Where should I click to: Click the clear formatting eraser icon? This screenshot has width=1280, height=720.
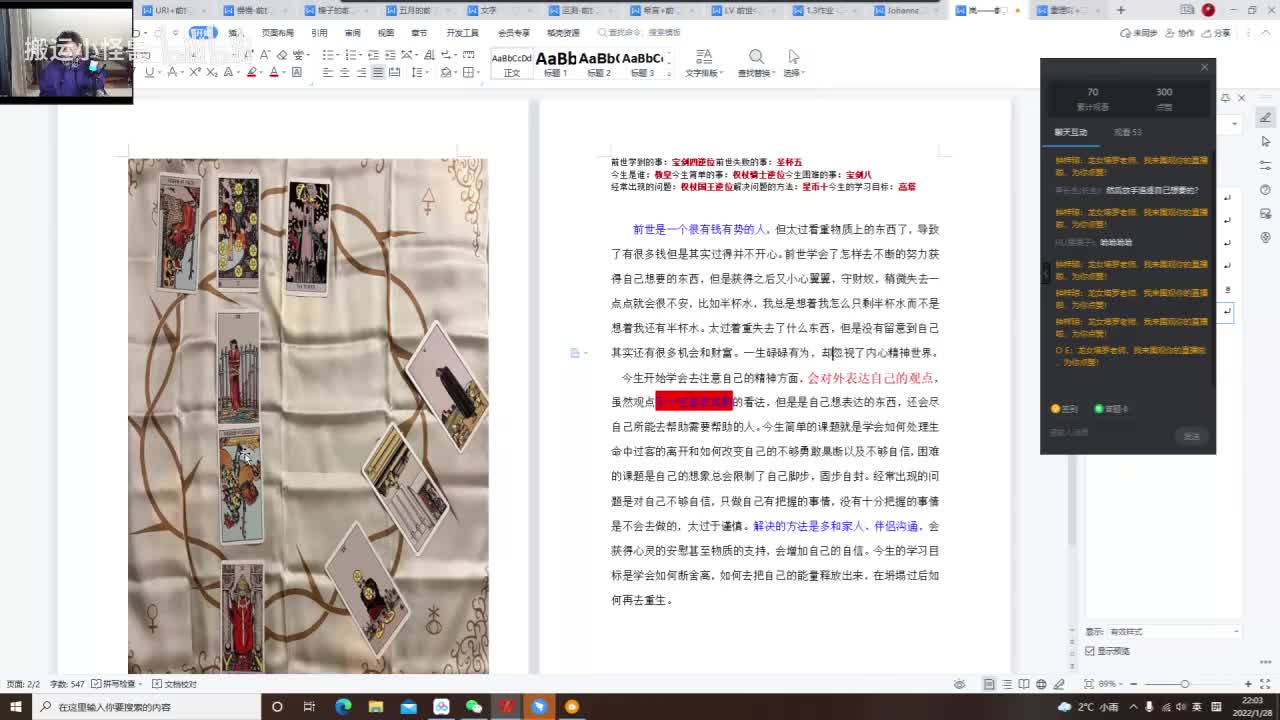coord(282,55)
